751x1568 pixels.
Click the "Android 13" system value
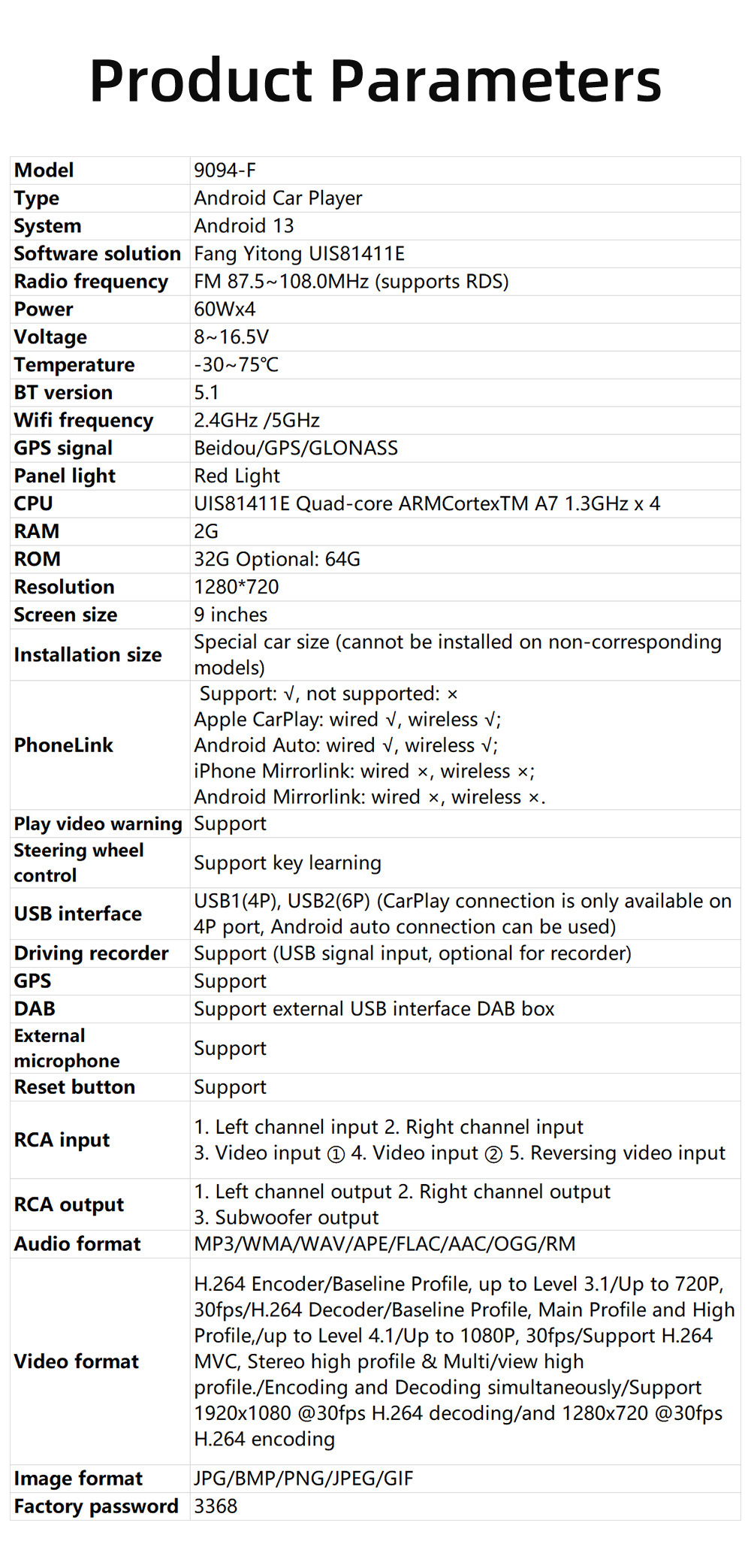tap(244, 226)
